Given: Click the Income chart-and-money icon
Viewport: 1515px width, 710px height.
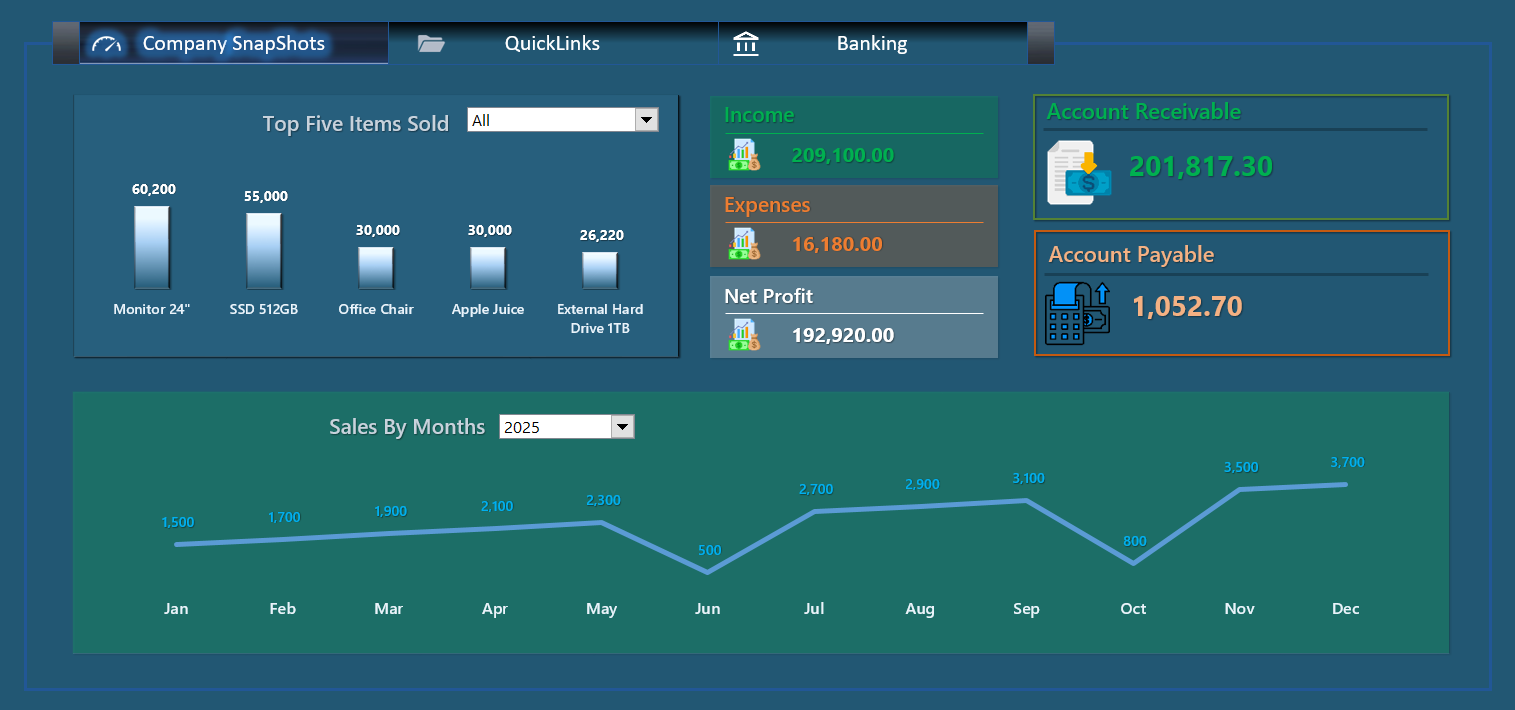Looking at the screenshot, I should [x=745, y=155].
